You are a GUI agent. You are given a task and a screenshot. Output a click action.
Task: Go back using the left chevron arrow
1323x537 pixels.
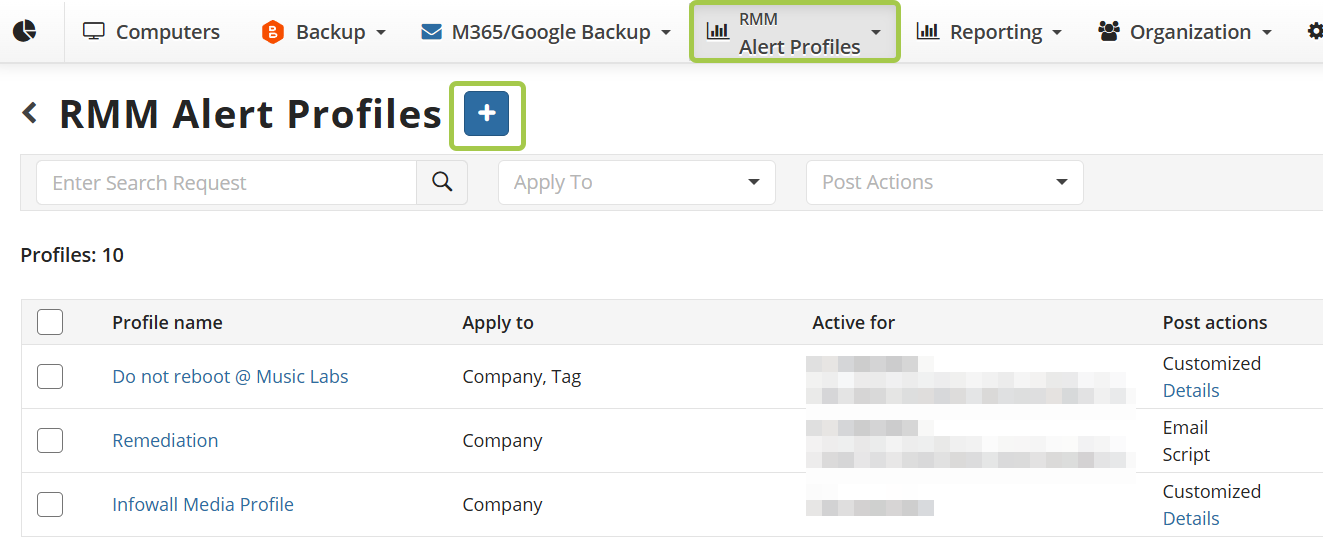pyautogui.click(x=30, y=113)
